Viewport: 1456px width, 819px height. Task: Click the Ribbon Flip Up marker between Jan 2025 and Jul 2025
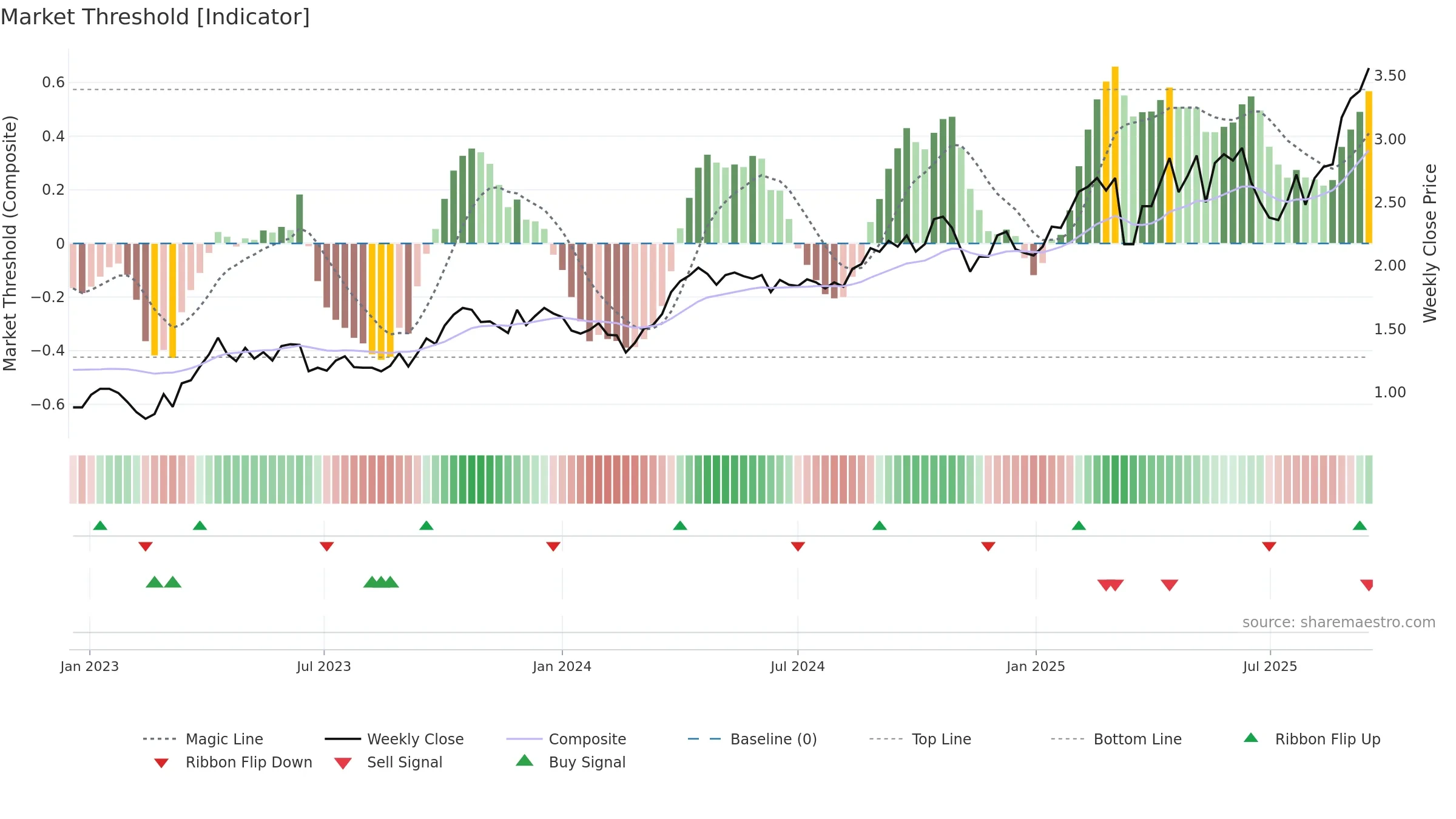(1079, 525)
